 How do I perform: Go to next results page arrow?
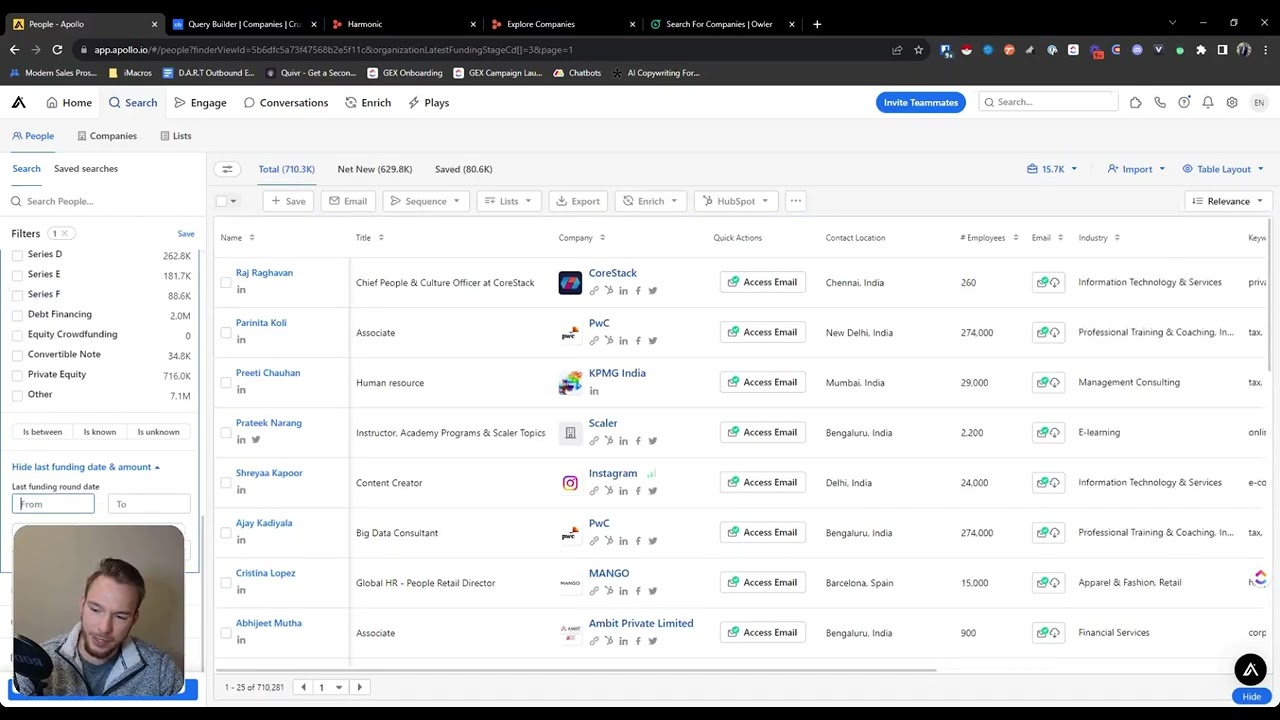pos(360,687)
